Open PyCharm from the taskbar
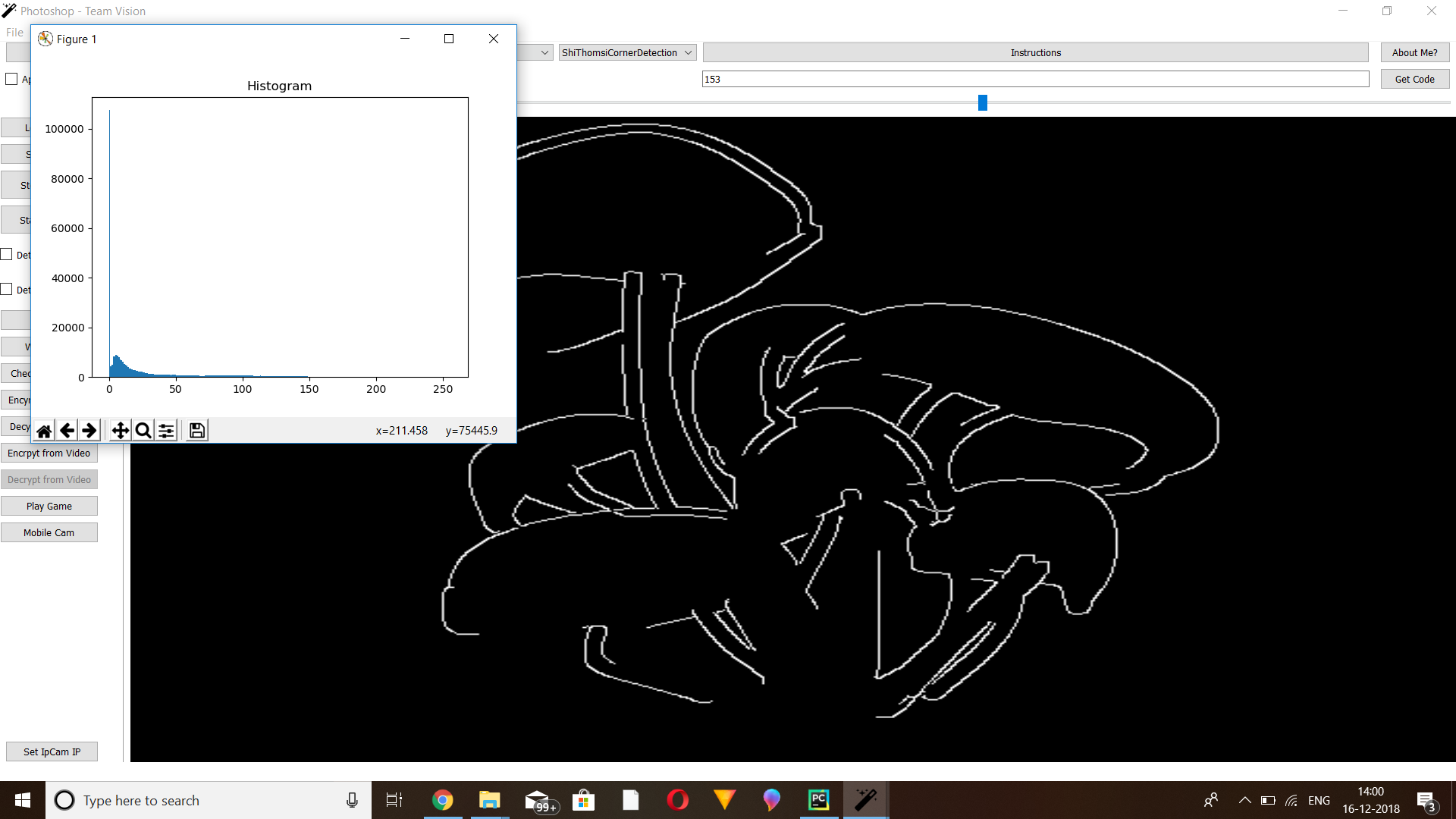Viewport: 1456px width, 819px height. (819, 800)
